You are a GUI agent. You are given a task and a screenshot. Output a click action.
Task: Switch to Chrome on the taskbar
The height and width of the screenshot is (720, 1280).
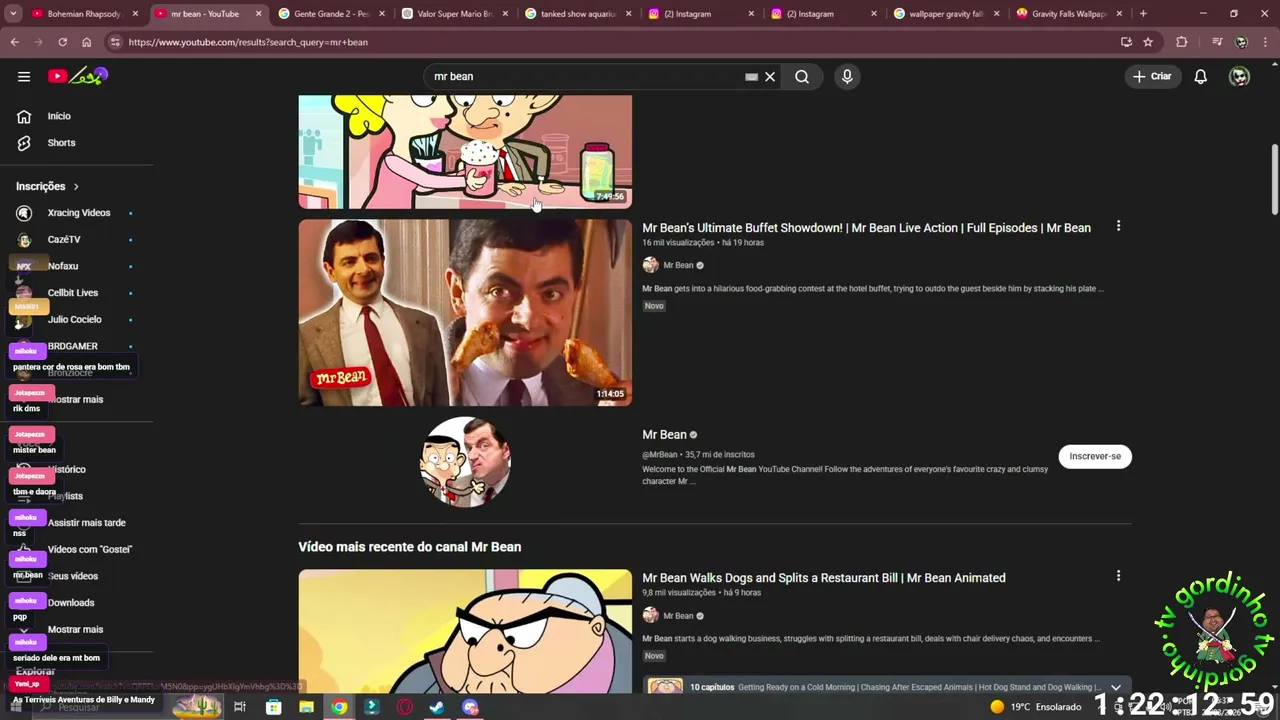pos(340,707)
